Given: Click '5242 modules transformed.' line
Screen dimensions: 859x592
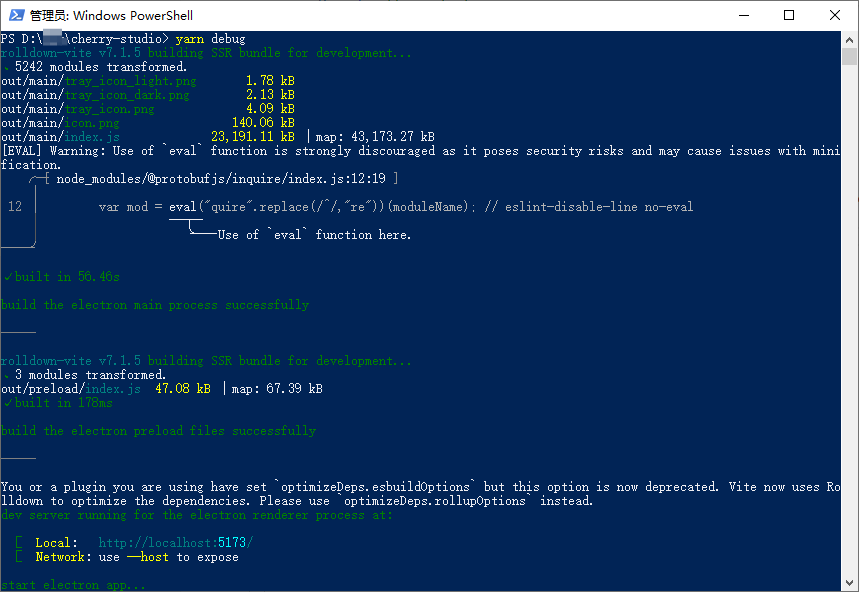Looking at the screenshot, I should (101, 67).
